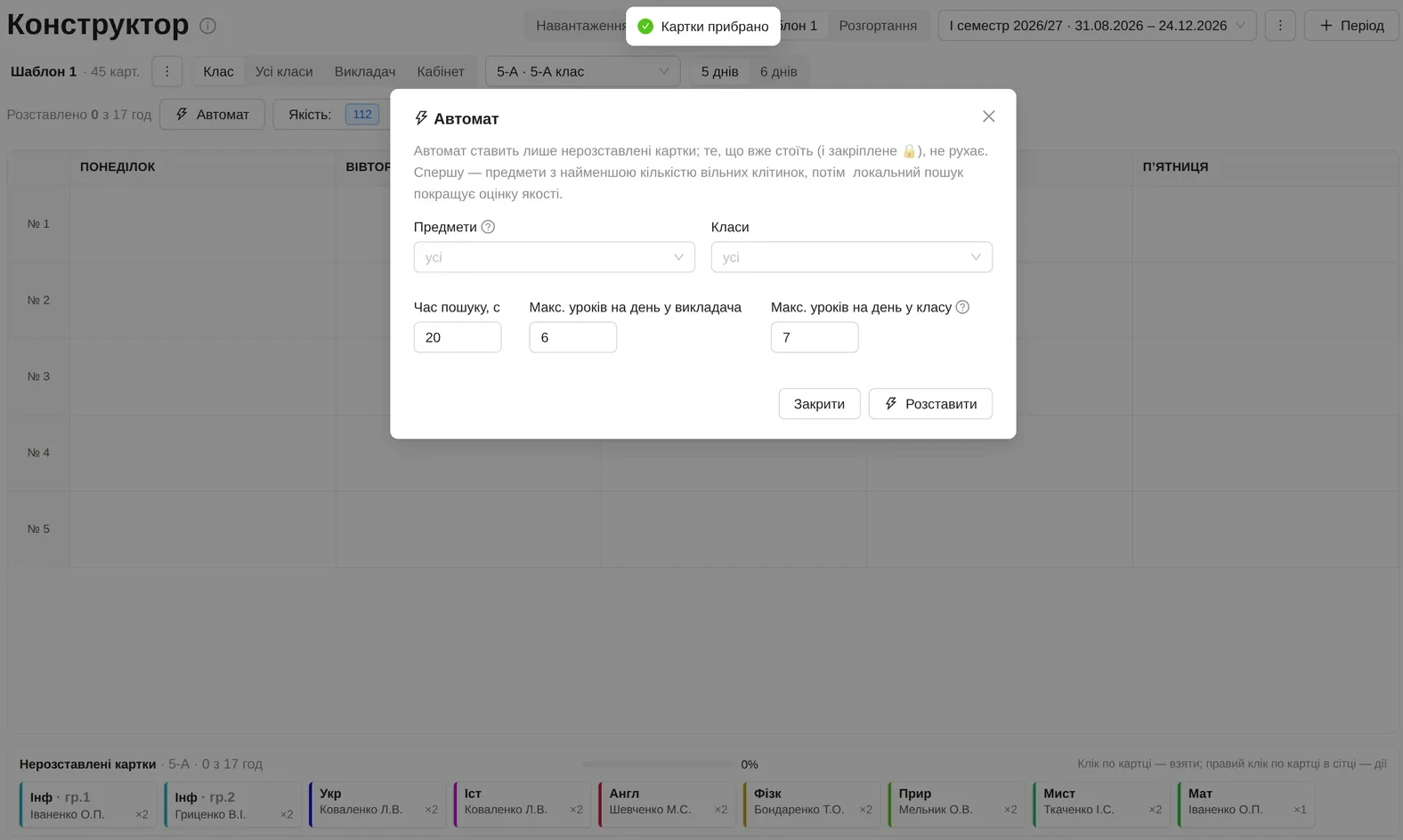Switch to Викладач view tab

point(365,71)
